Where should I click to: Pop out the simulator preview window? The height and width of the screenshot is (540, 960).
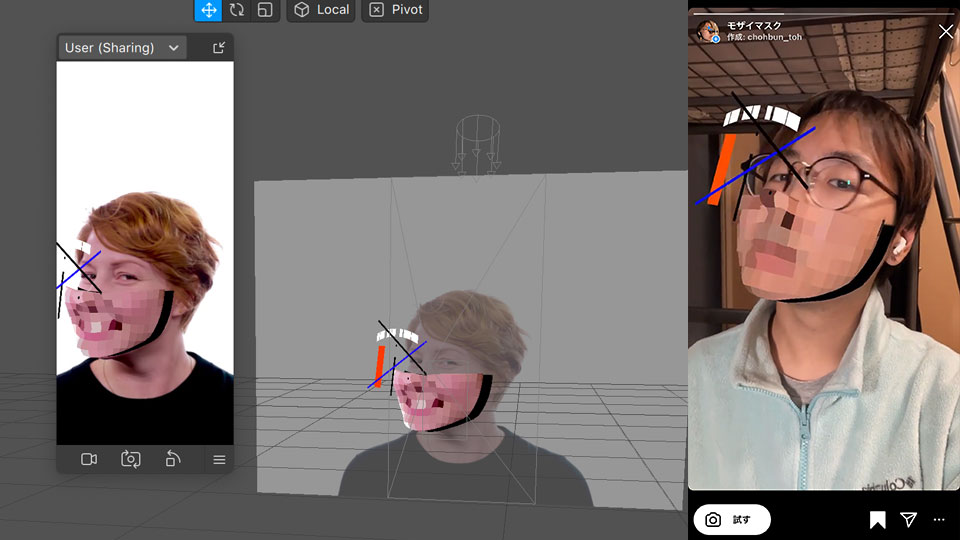point(219,48)
